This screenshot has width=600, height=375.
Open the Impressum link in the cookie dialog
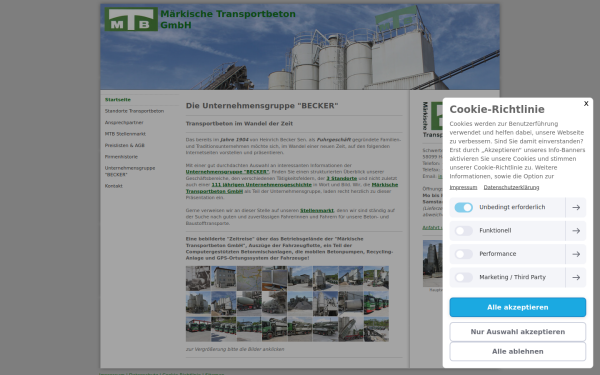(x=463, y=188)
